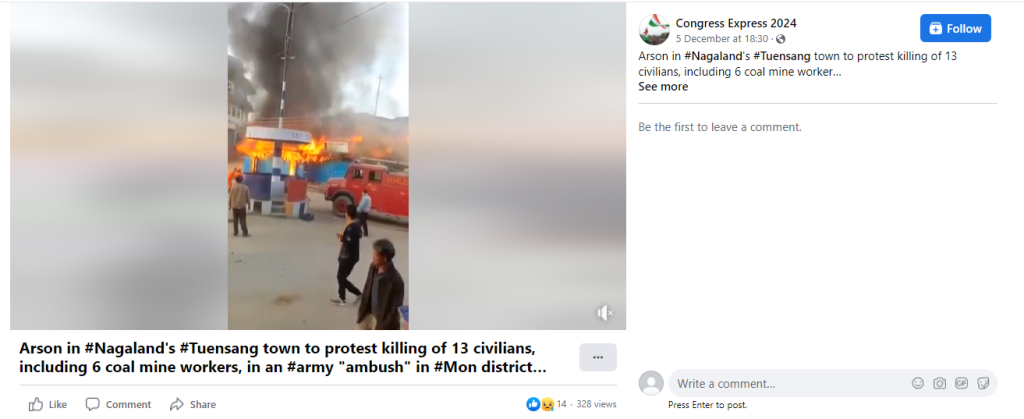Open the #Tuensang hashtag in the post
Screen dimensions: 1024x419
782,56
